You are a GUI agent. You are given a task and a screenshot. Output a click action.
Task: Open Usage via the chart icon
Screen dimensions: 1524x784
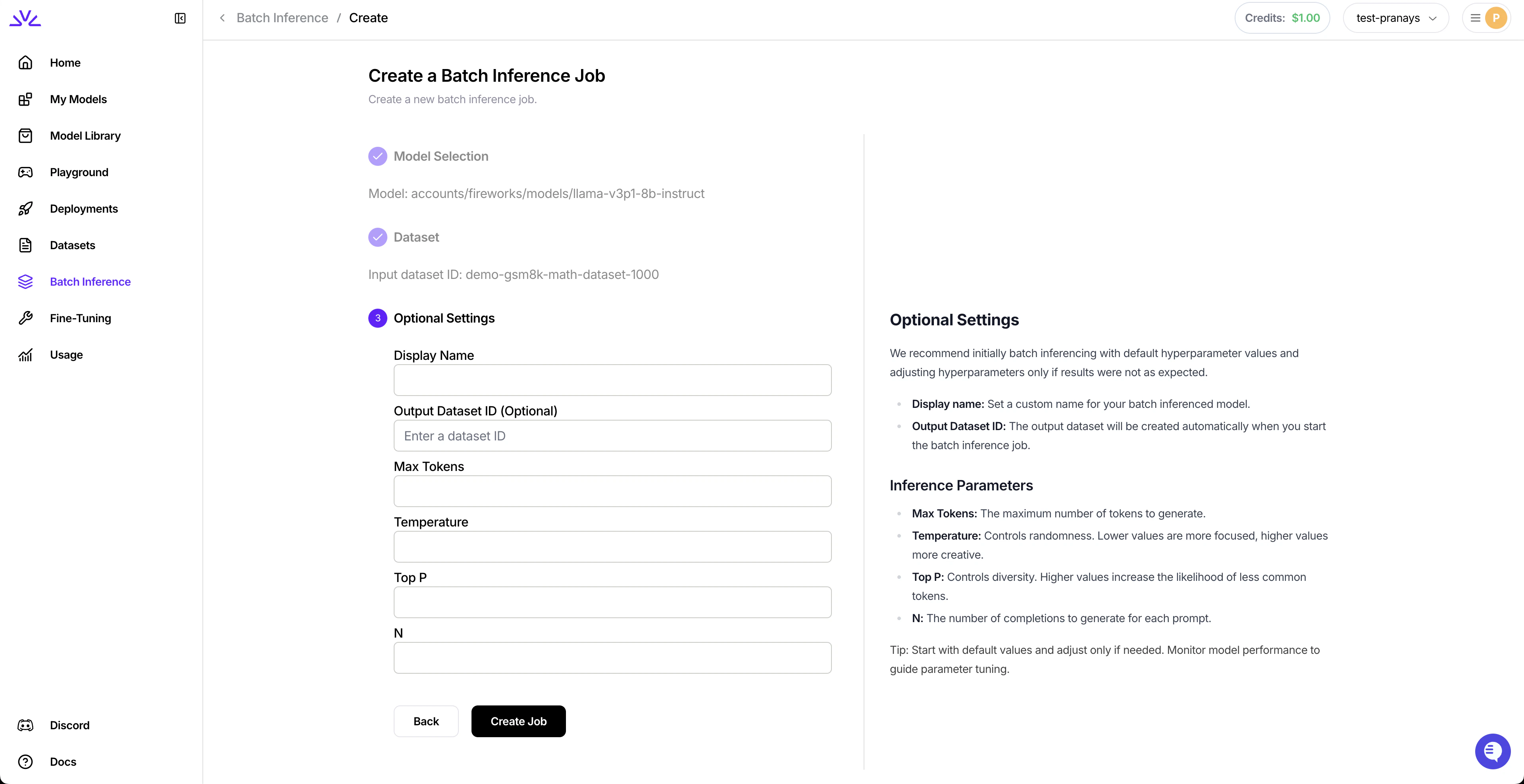click(26, 354)
